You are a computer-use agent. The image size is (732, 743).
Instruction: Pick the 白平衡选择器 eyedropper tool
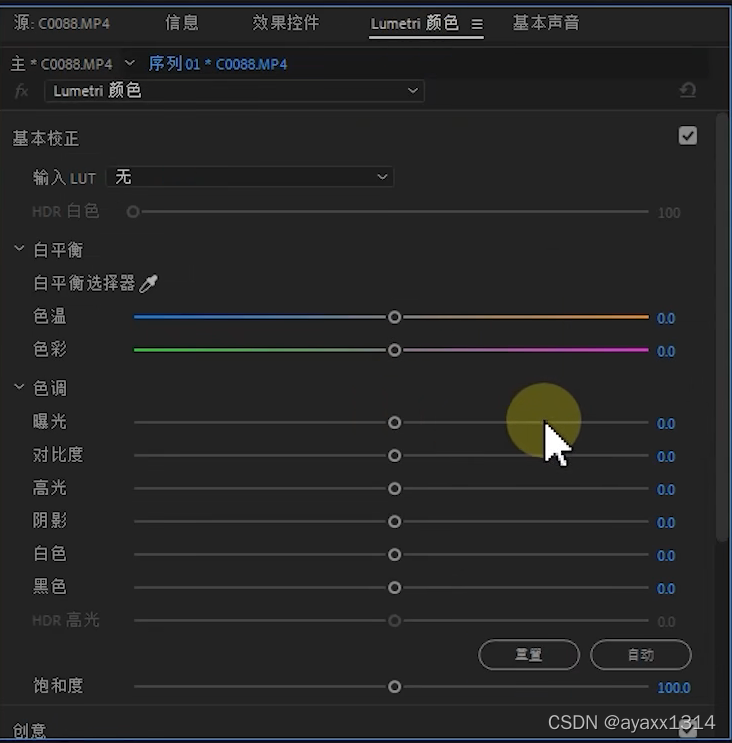click(x=148, y=284)
